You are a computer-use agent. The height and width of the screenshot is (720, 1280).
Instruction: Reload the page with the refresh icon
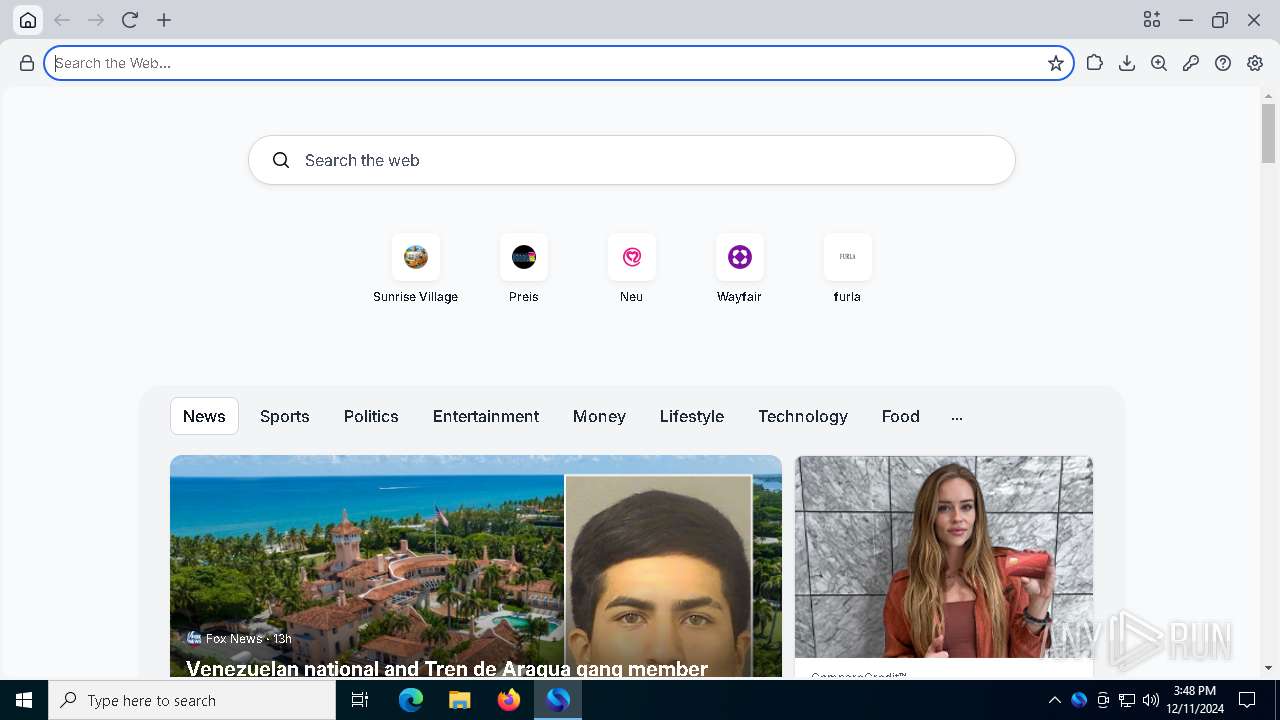click(x=130, y=20)
